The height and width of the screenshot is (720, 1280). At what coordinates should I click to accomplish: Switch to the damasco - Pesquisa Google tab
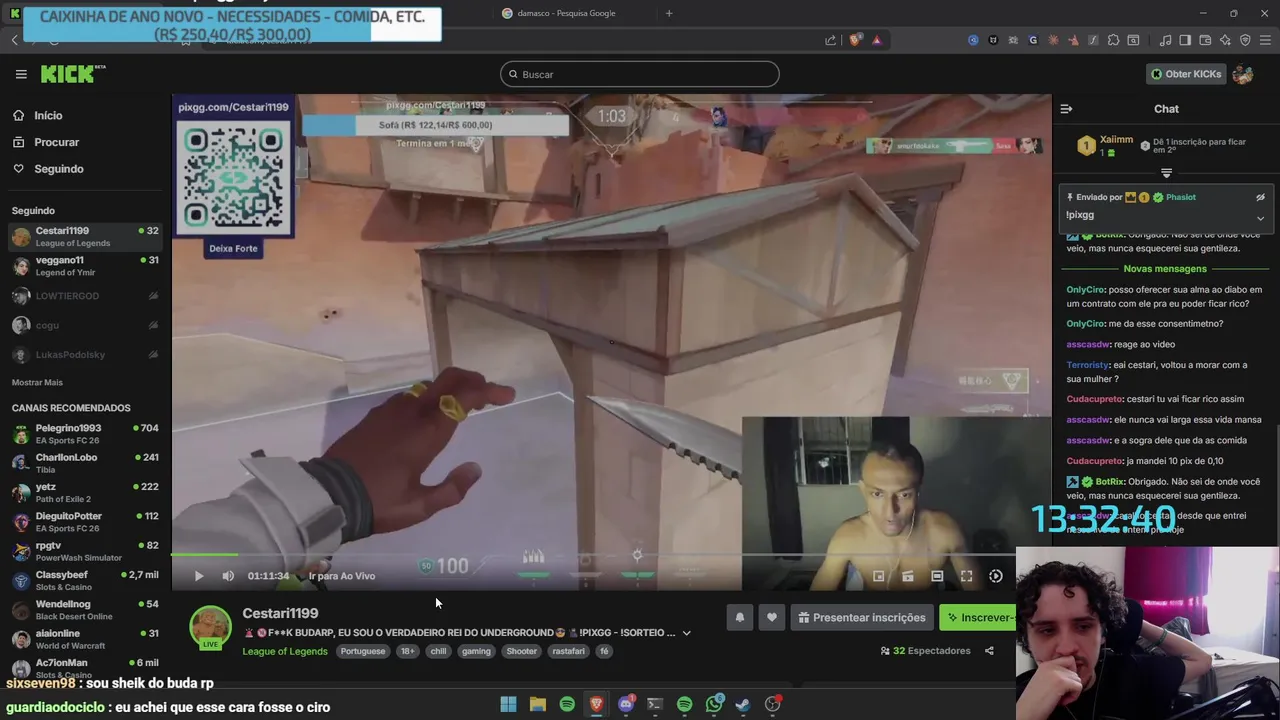(565, 13)
